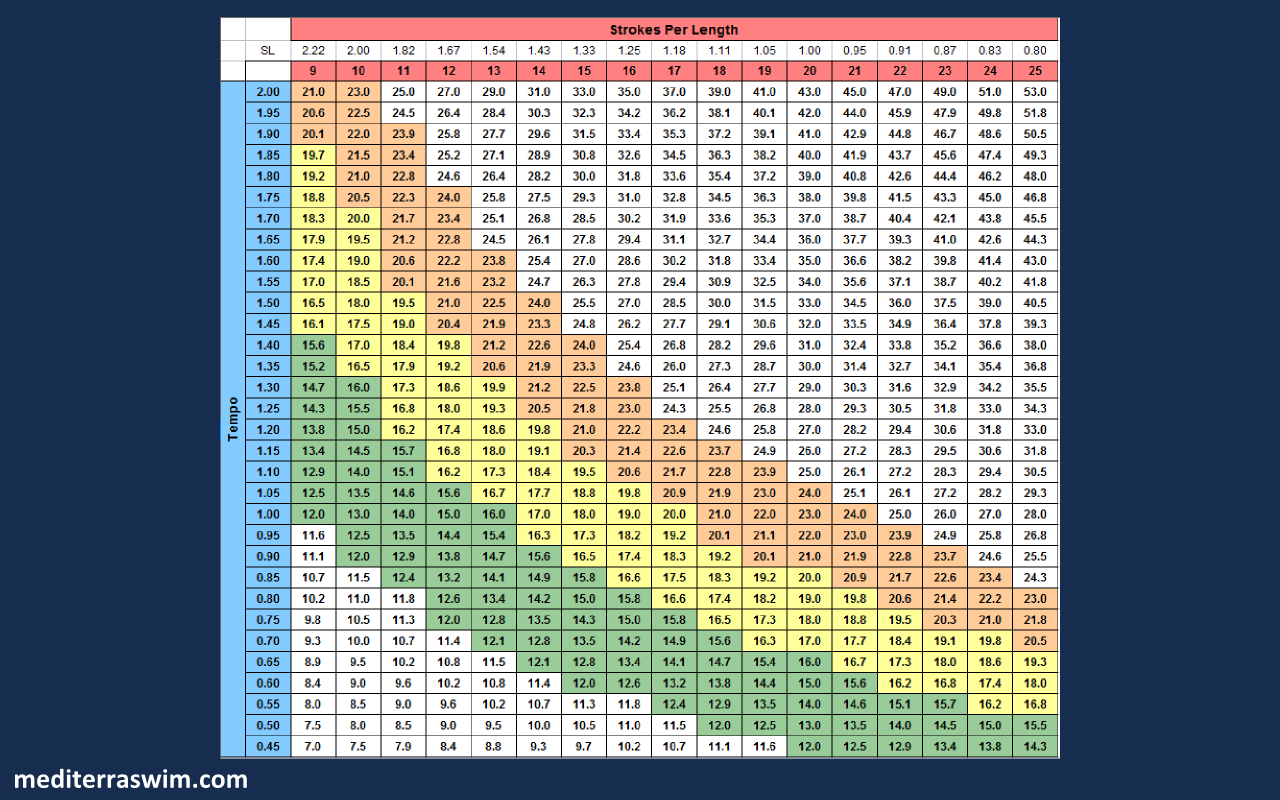This screenshot has height=800, width=1280.
Task: Select orange cell "22.8" at tempo 1.65, 12 strokes
Action: point(448,239)
